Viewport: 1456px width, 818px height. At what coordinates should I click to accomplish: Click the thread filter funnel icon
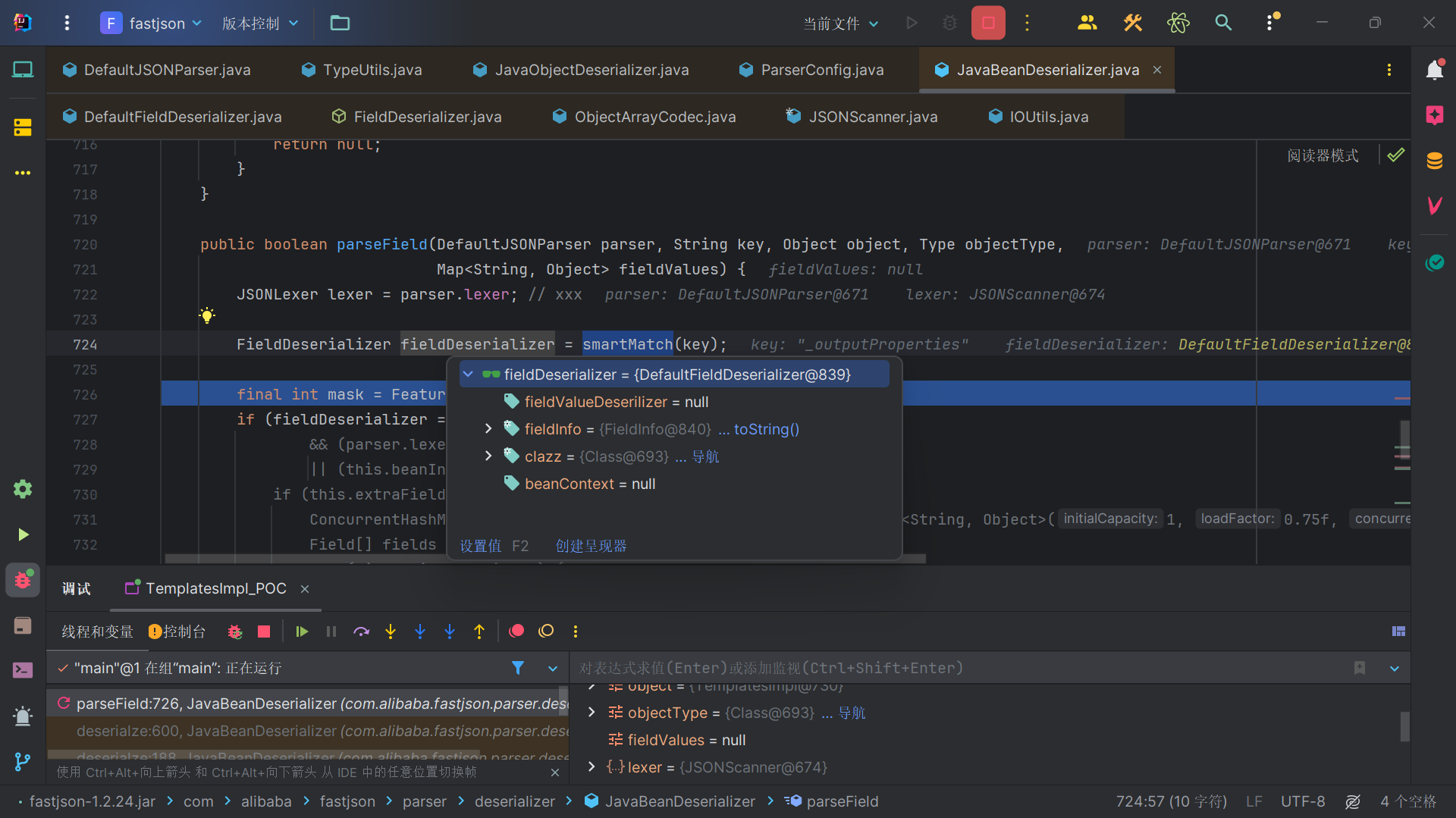click(518, 668)
